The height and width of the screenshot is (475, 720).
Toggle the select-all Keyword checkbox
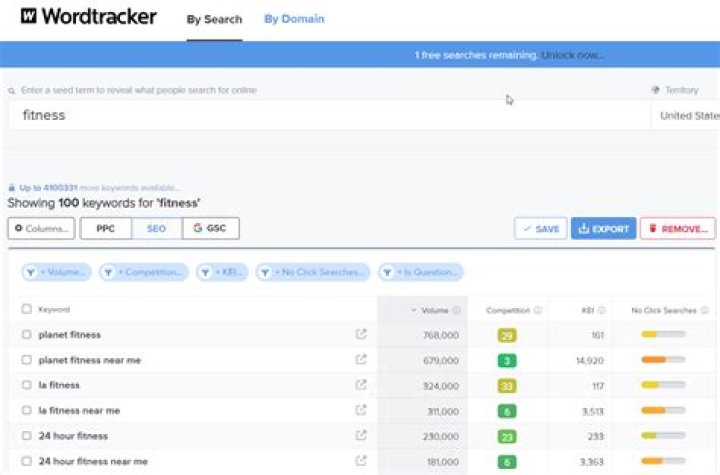point(27,309)
